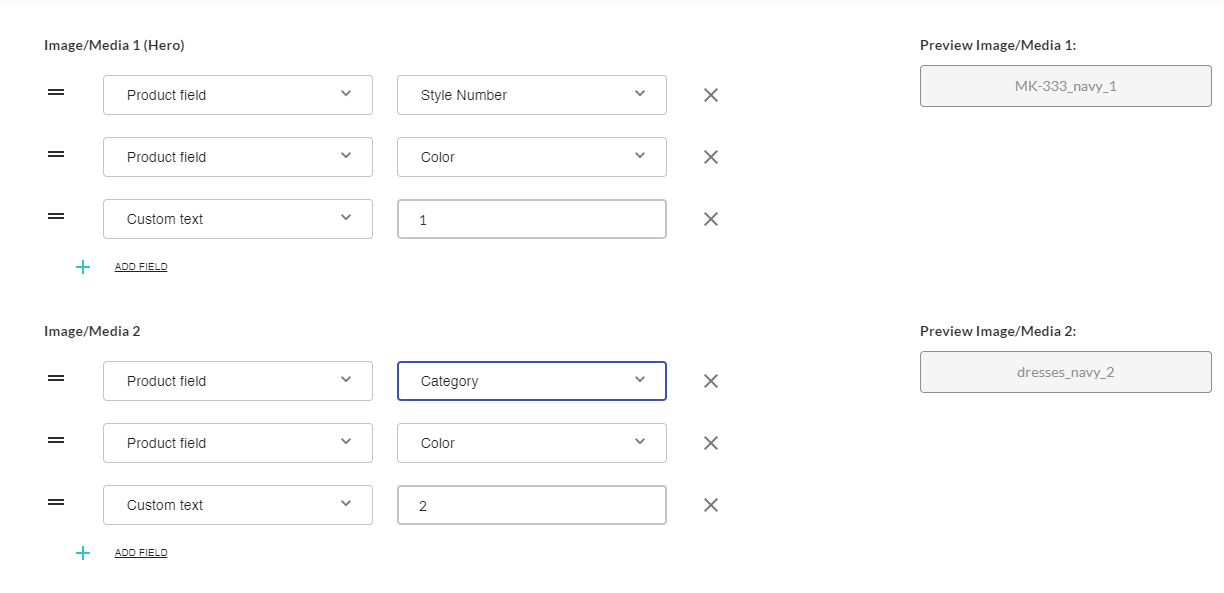Click plus icon under Image/Media 2
The image size is (1224, 593).
83,553
